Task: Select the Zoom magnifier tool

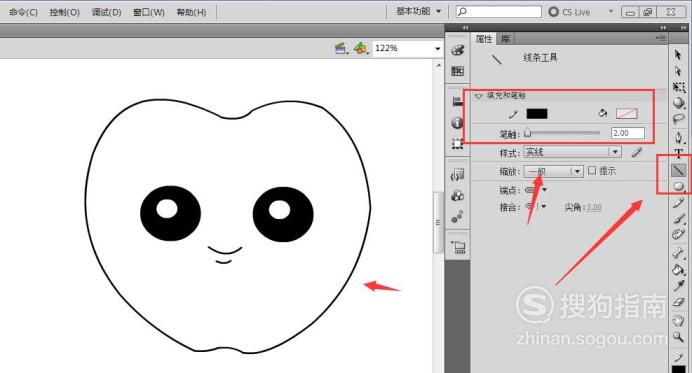Action: point(679,338)
